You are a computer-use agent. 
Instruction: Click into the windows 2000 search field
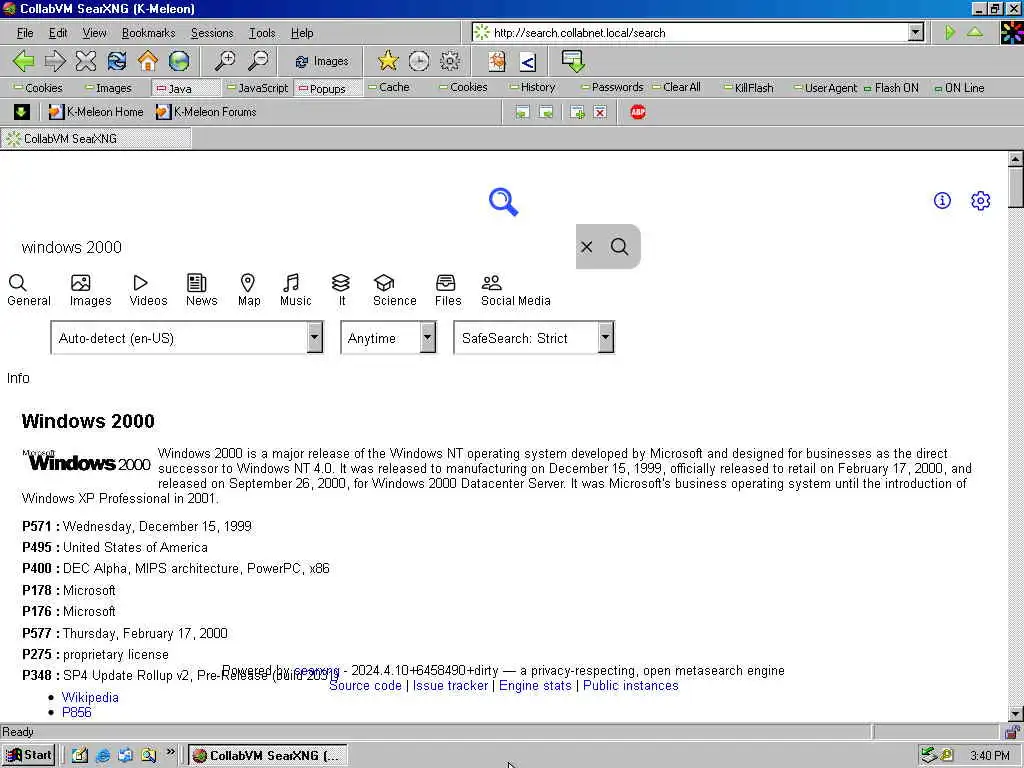coord(294,247)
